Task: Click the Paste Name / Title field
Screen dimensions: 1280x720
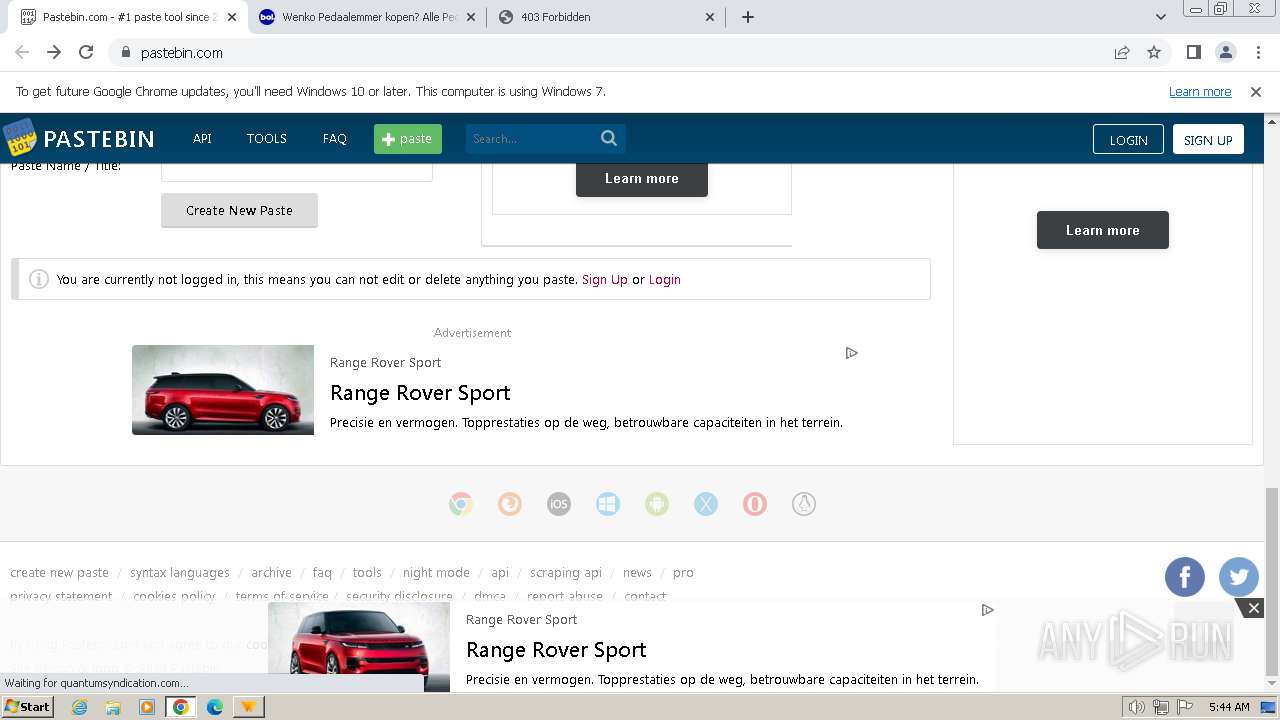Action: (297, 172)
